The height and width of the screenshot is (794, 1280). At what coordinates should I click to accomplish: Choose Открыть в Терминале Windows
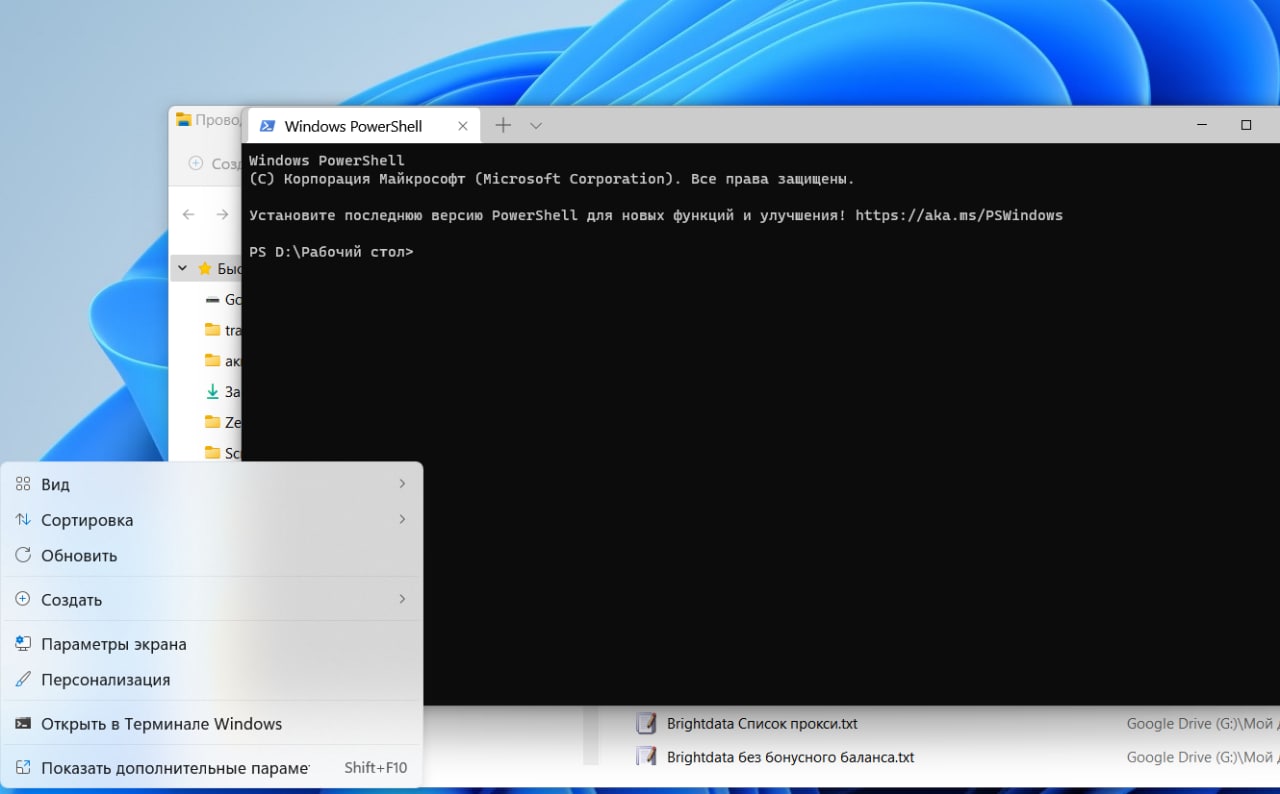[212, 724]
